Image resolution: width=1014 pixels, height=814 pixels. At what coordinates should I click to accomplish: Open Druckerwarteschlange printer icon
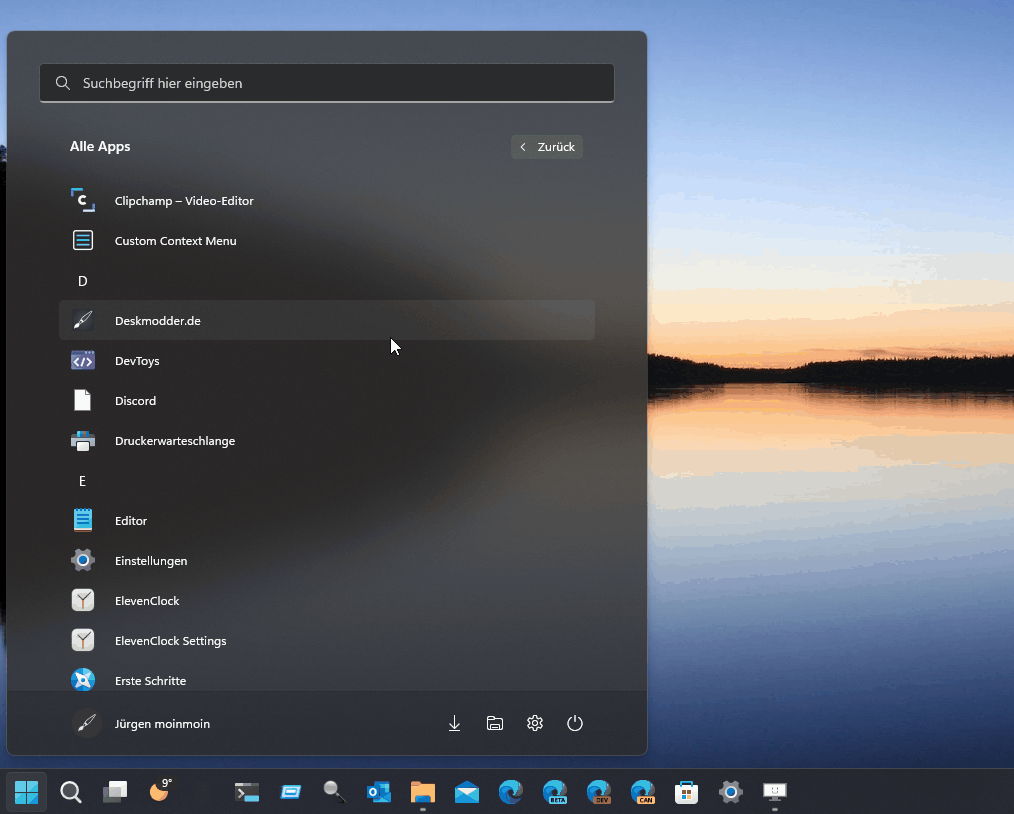(83, 441)
